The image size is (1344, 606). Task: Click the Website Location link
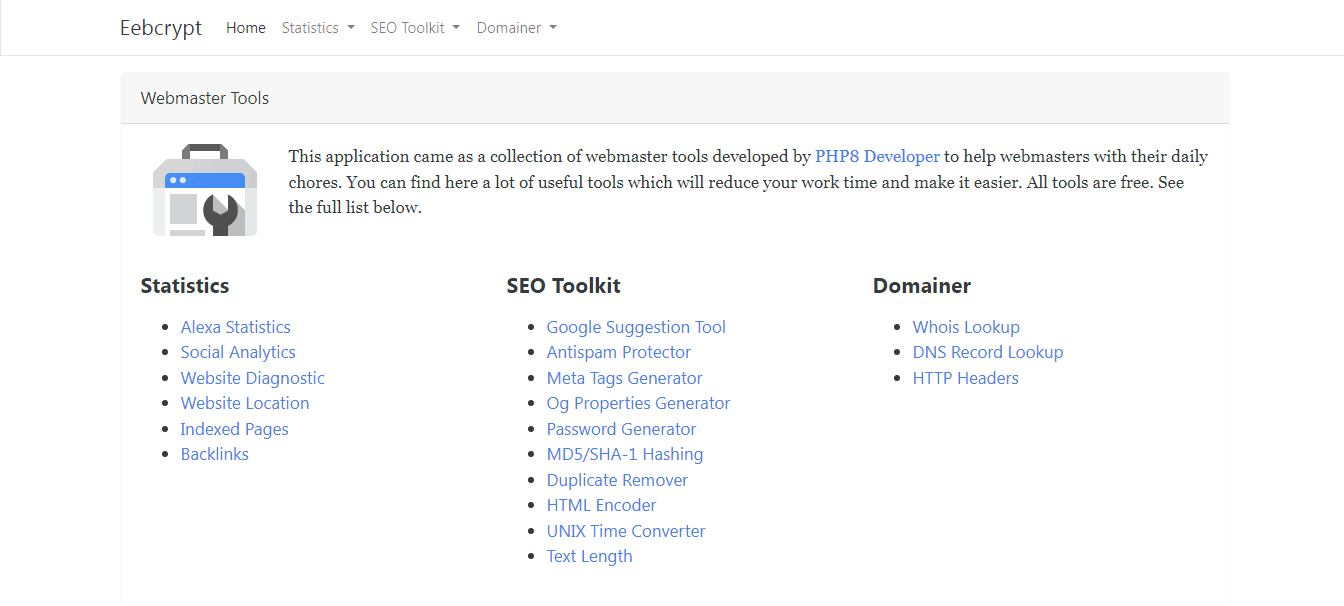(245, 403)
